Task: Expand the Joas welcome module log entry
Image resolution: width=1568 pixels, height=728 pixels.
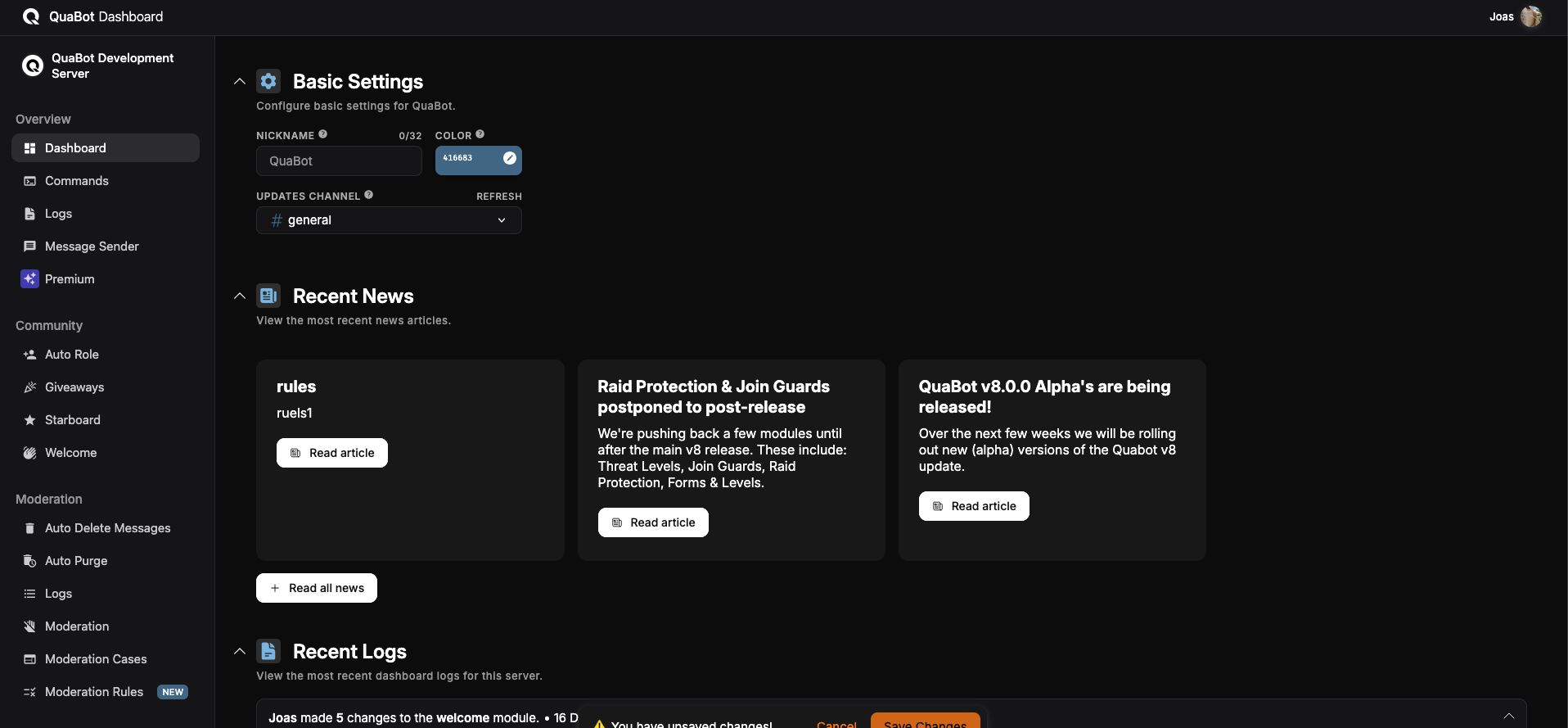Action: (1508, 716)
